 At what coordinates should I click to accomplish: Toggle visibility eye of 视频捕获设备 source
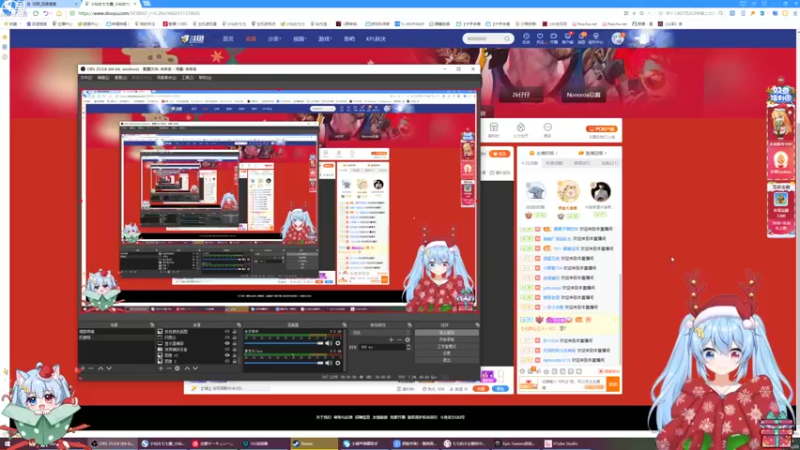coord(227,349)
